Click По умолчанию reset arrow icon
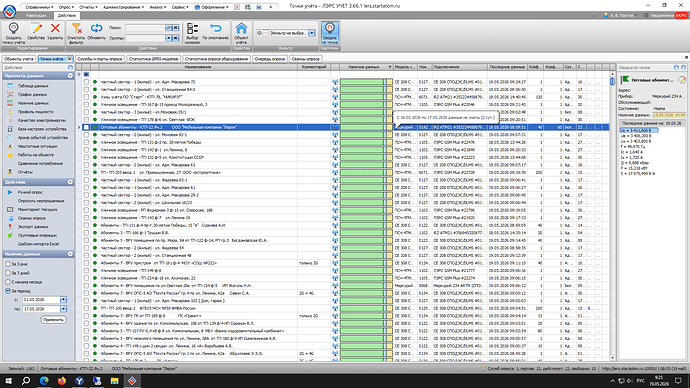This screenshot has height=388, width=690. [215, 32]
